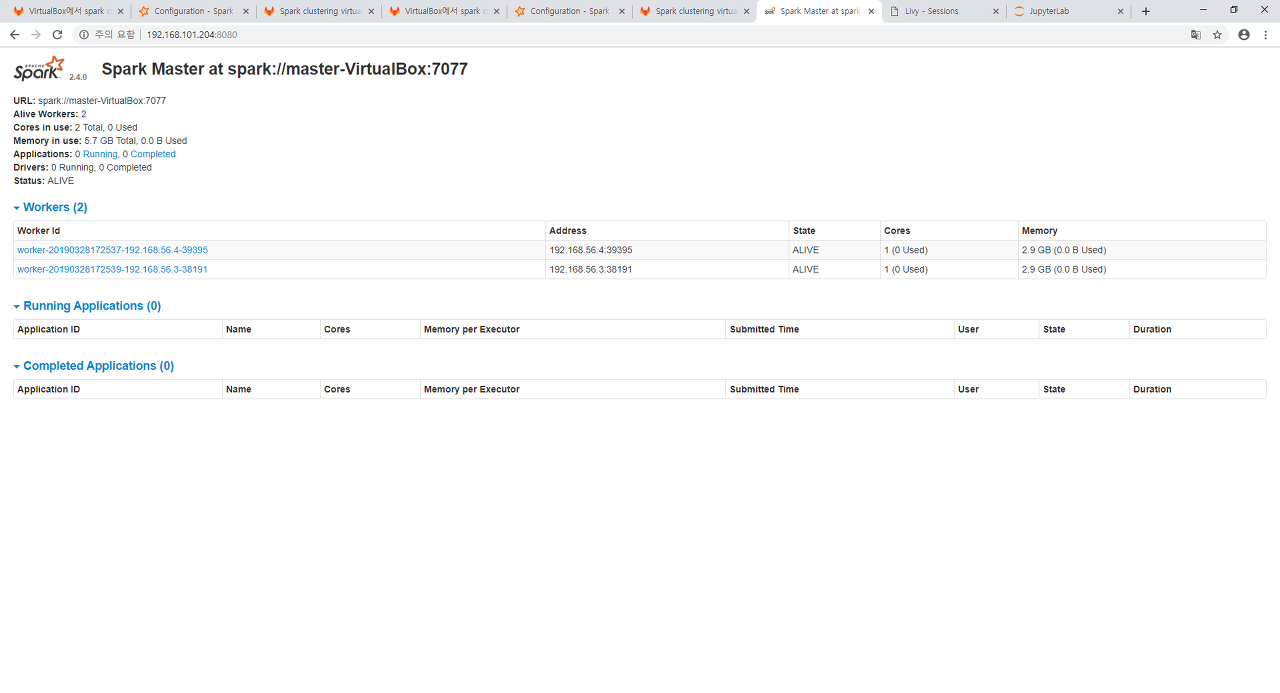
Task: Follow the 'Completed' applications link
Action: click(153, 154)
